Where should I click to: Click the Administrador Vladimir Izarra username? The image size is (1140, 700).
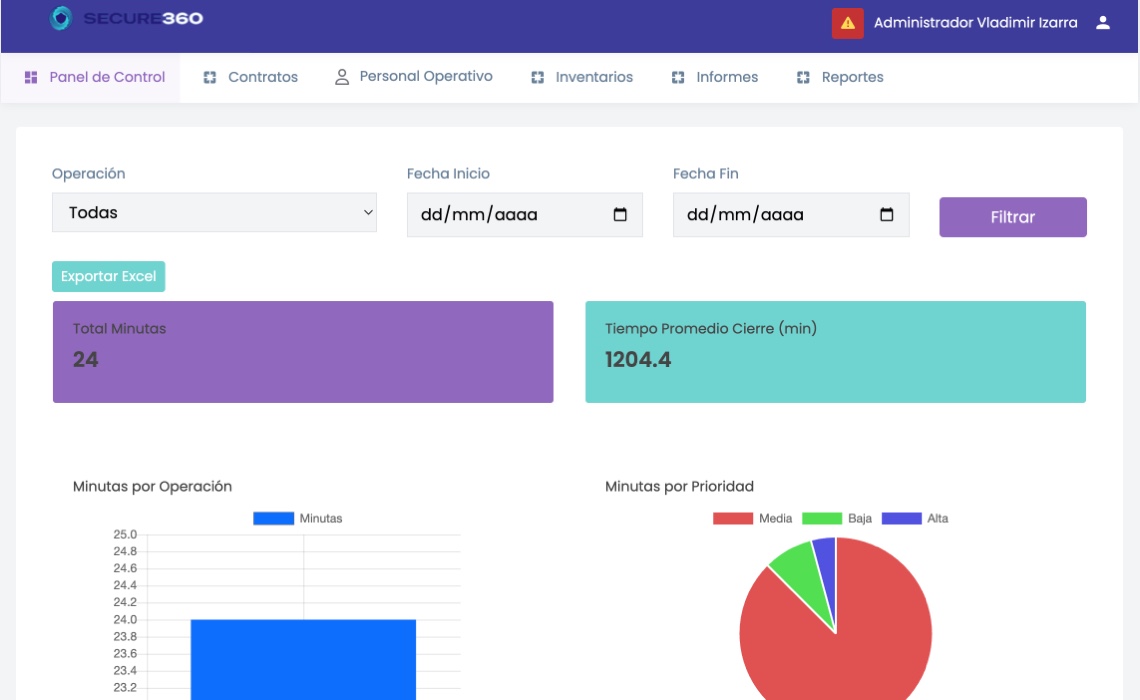pos(976,23)
